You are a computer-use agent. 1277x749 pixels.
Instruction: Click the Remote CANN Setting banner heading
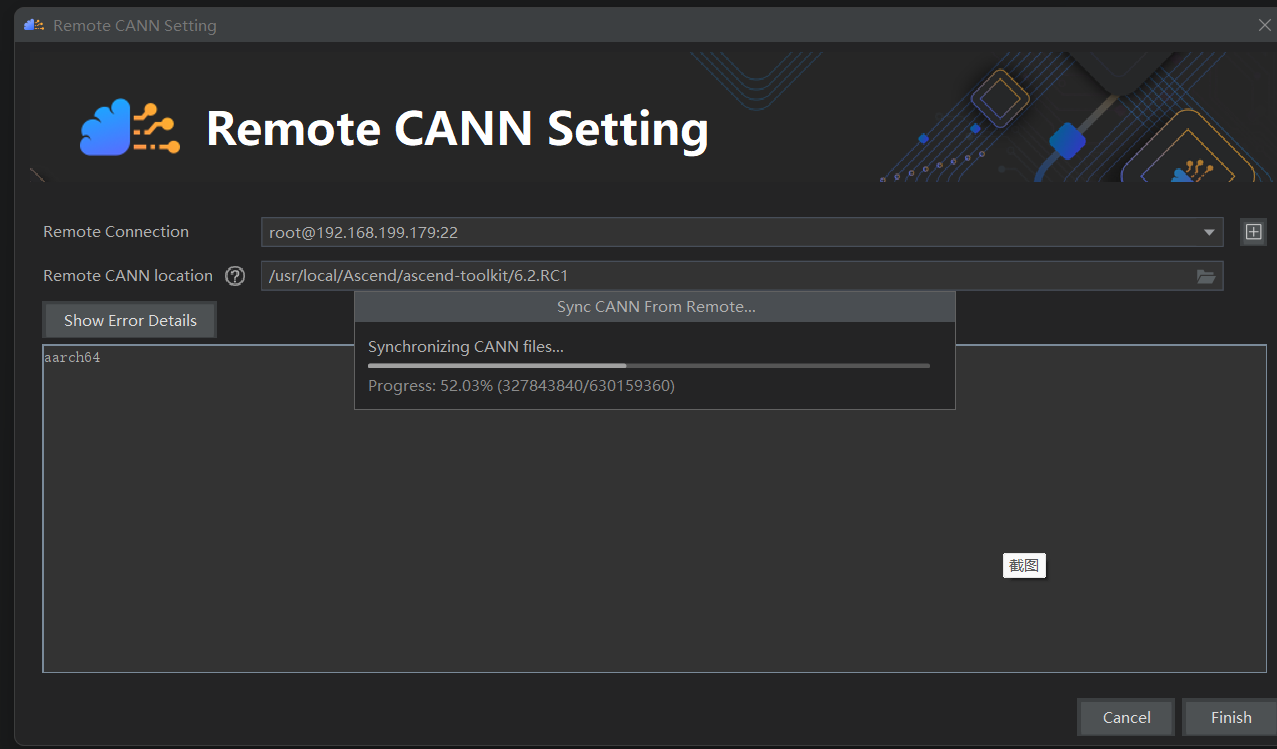457,129
